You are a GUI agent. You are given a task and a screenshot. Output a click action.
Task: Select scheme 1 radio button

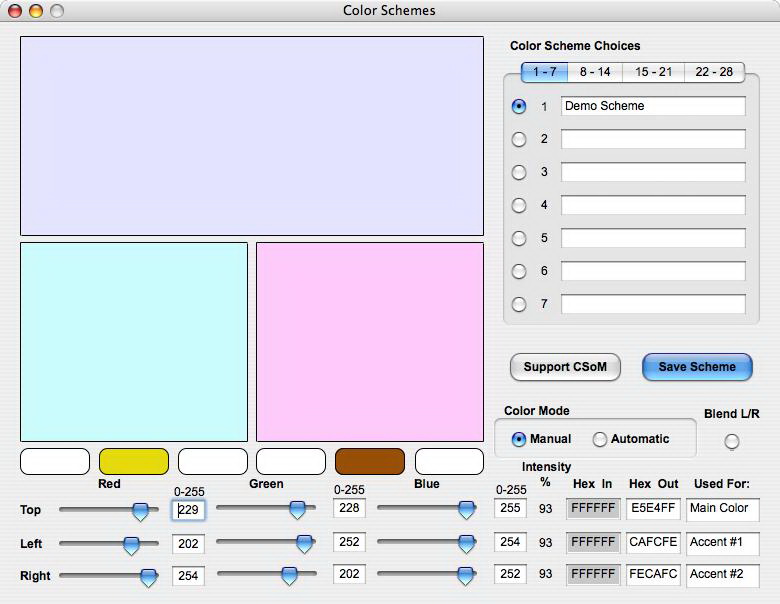click(x=519, y=106)
